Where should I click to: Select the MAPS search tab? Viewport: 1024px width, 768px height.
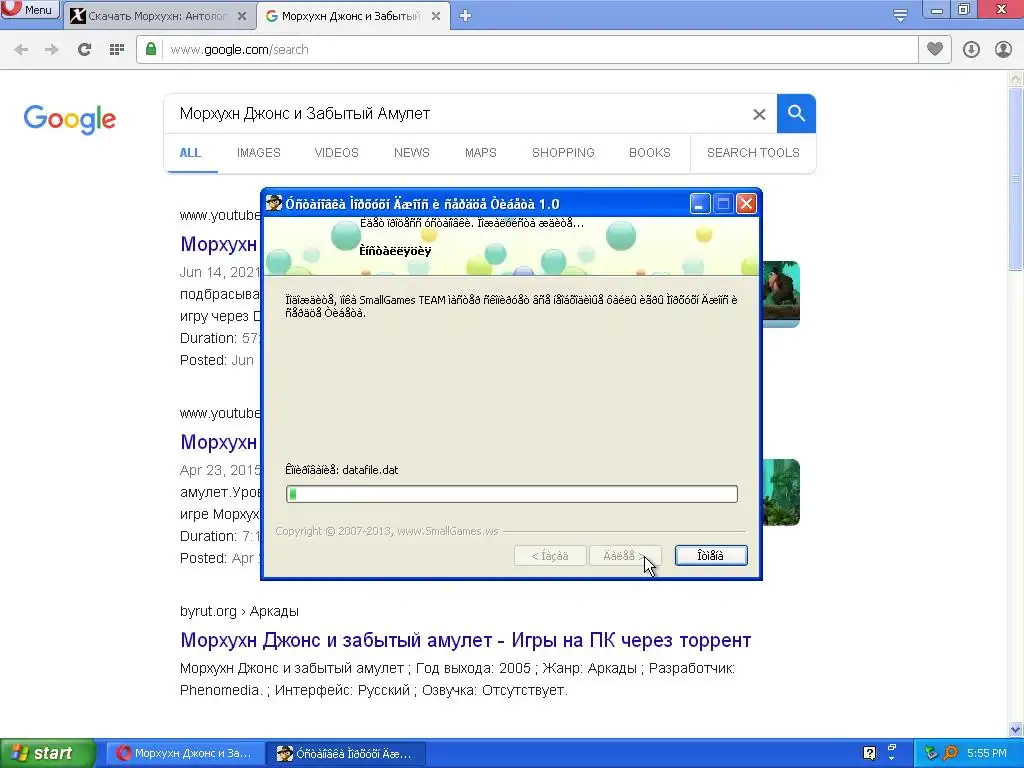click(x=481, y=153)
